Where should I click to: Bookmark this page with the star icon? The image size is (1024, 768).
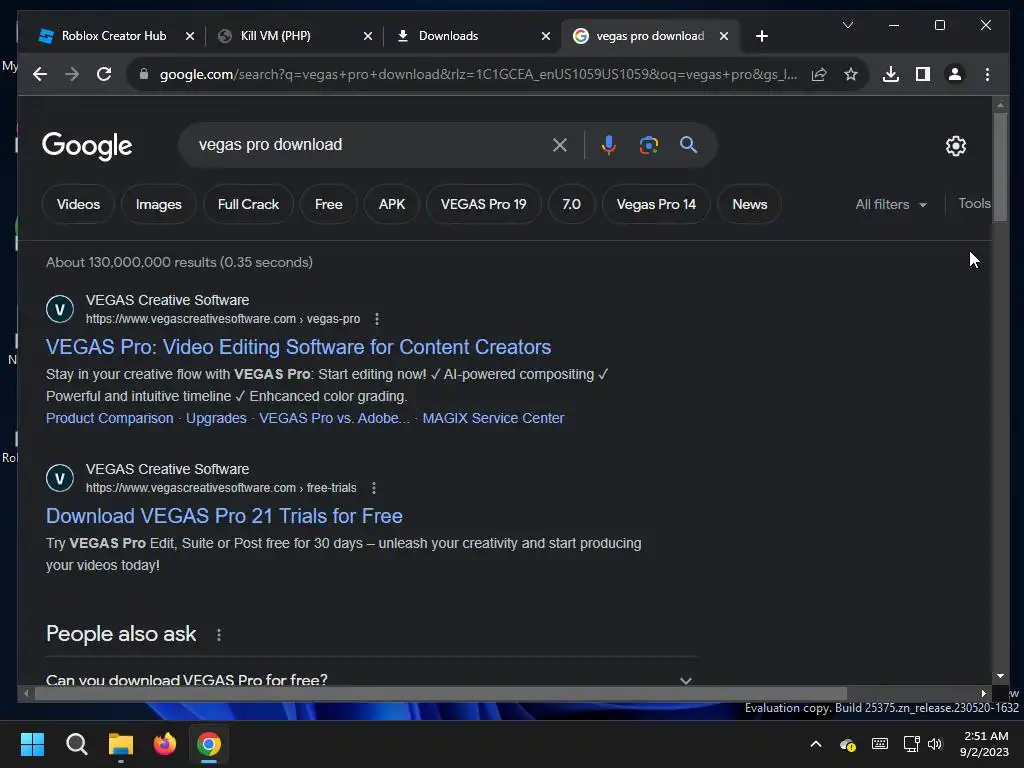click(851, 74)
